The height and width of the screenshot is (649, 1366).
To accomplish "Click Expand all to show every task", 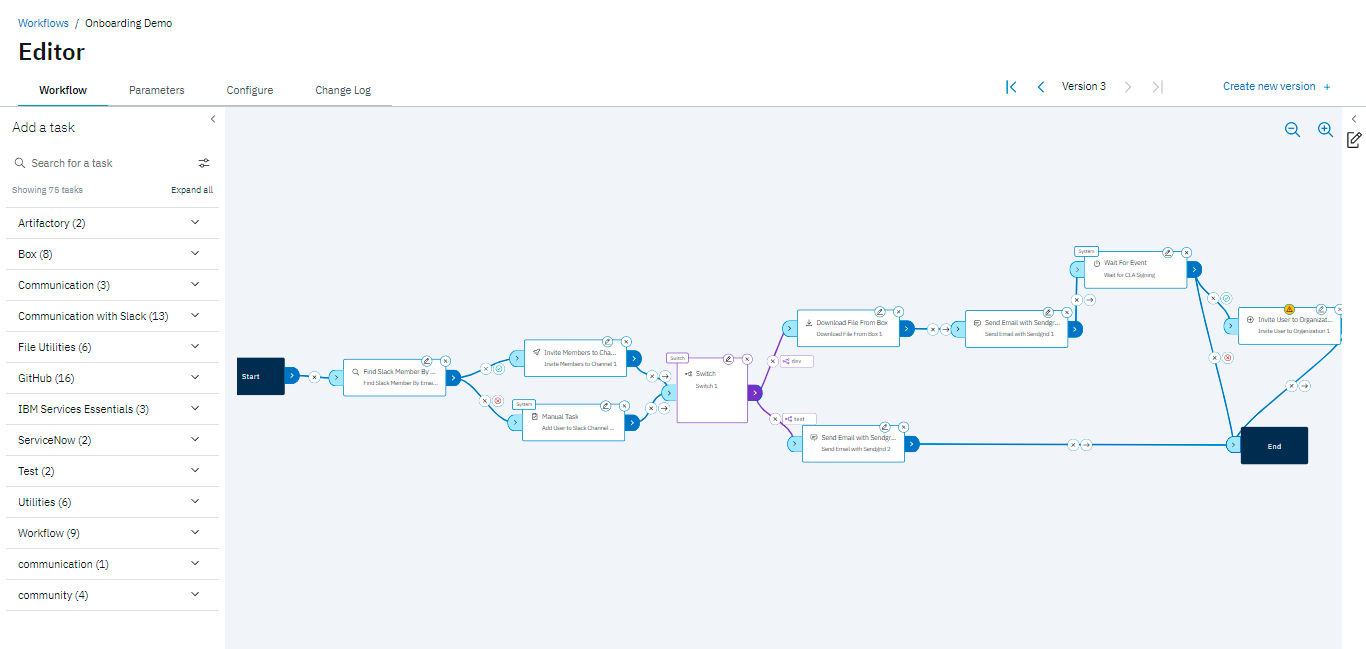I will (191, 189).
